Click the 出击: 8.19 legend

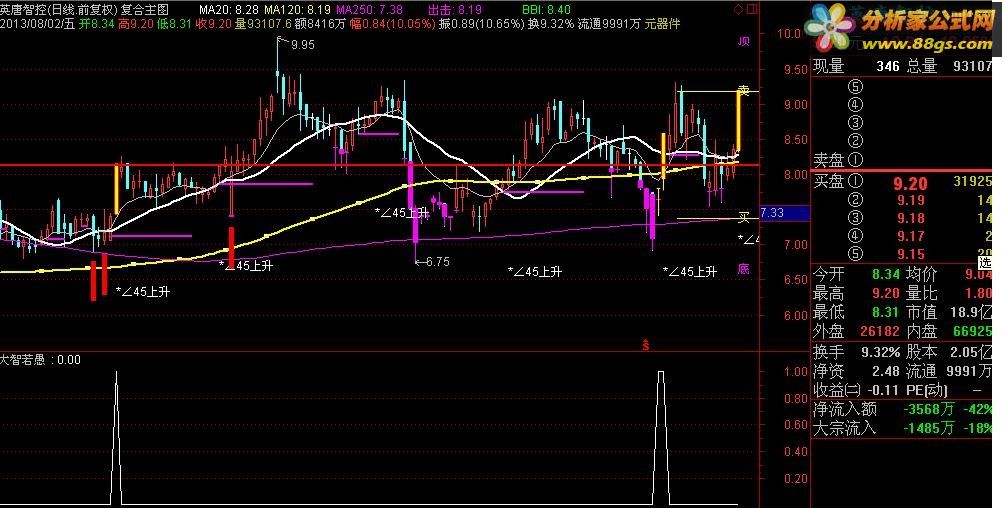click(454, 10)
